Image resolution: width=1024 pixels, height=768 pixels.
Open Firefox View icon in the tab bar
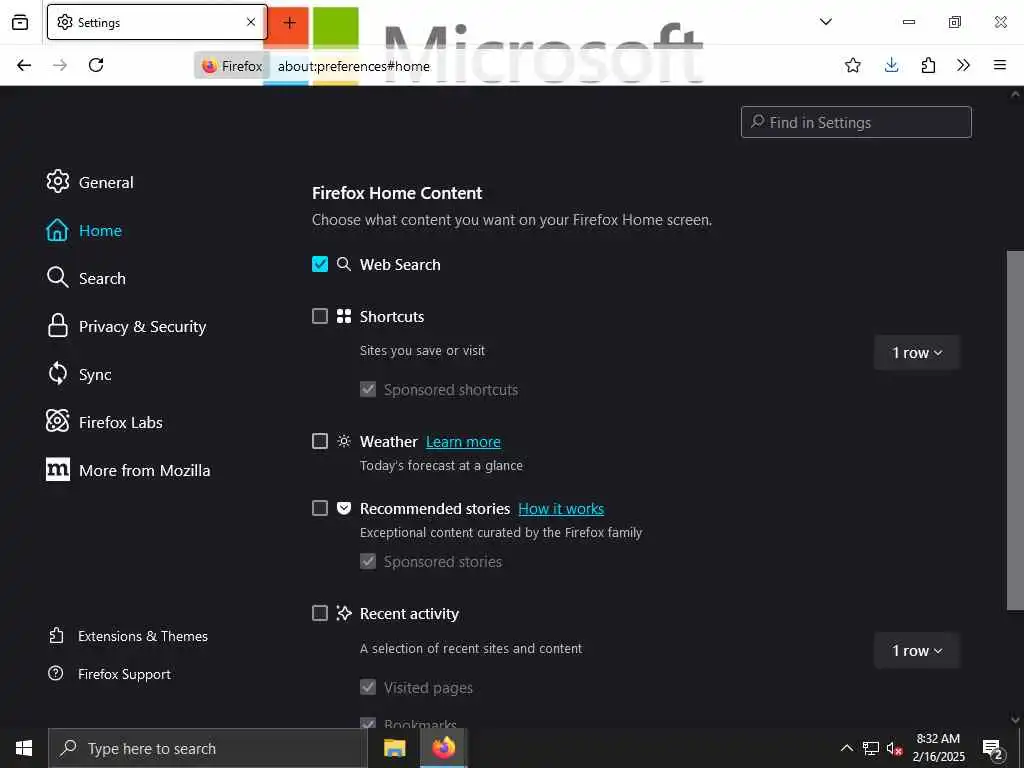[20, 22]
